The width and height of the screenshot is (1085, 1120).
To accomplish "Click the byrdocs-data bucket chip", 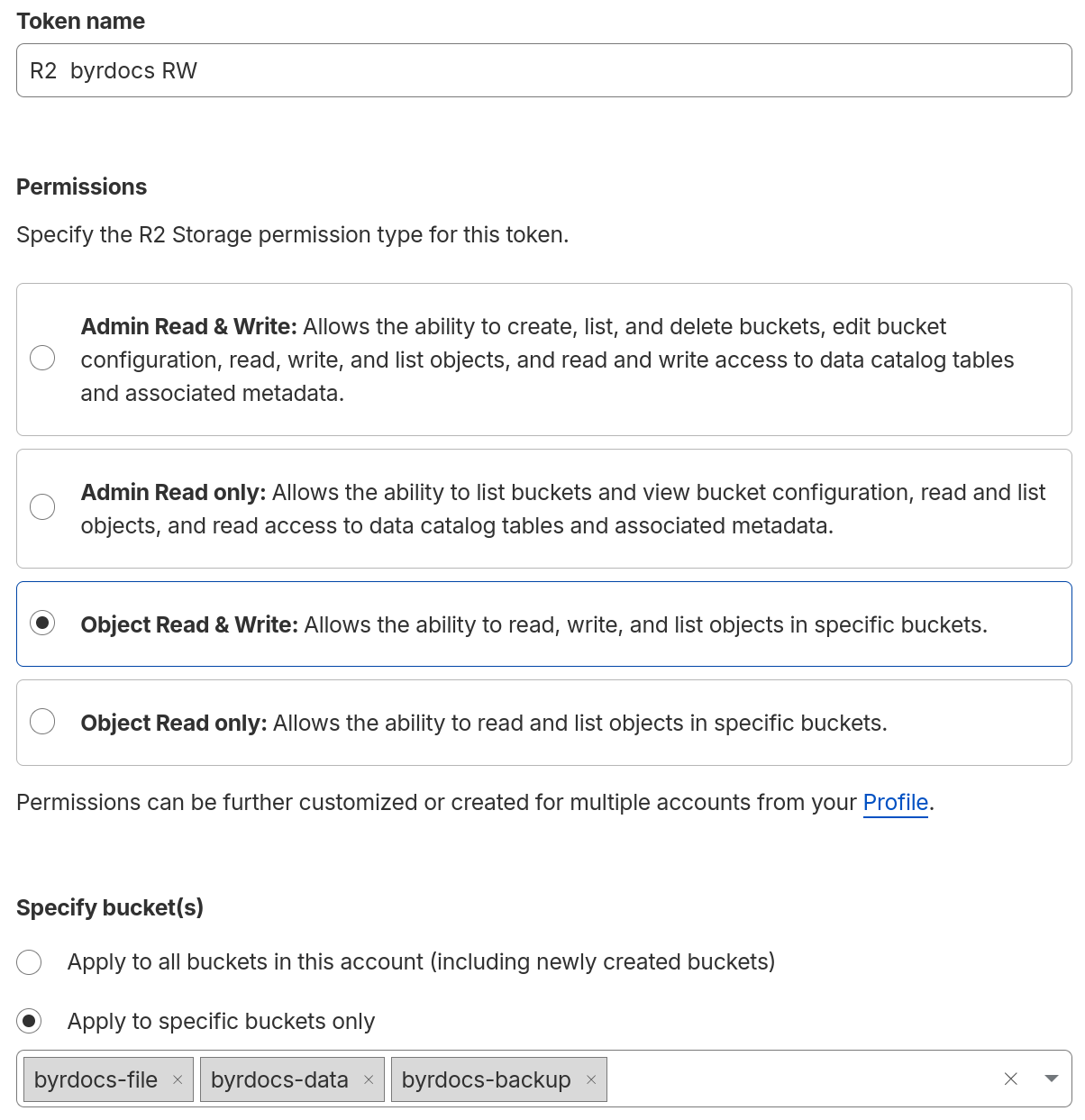I will point(279,1080).
